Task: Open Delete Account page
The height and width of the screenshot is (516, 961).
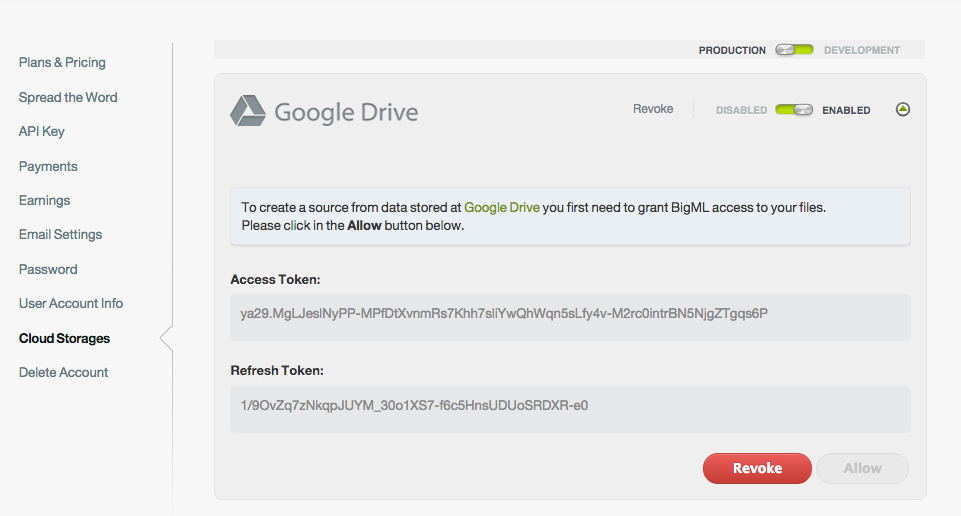Action: [64, 373]
